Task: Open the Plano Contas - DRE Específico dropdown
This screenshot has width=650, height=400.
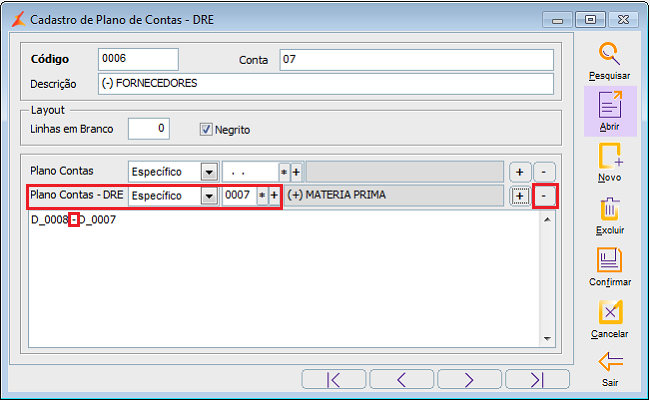Action: (x=209, y=196)
